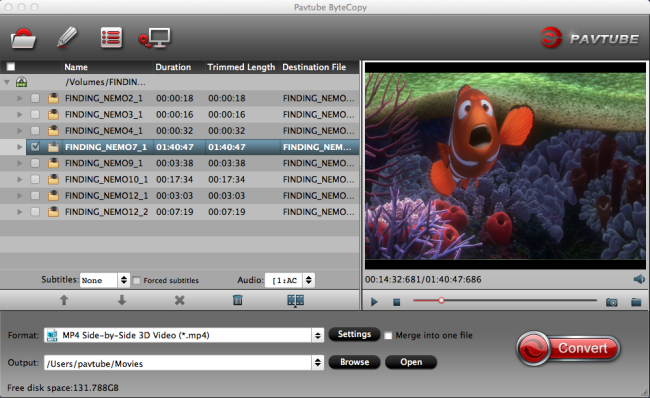Expand the FINDING_NEMO10_1 row
650x398 pixels.
click(19, 179)
